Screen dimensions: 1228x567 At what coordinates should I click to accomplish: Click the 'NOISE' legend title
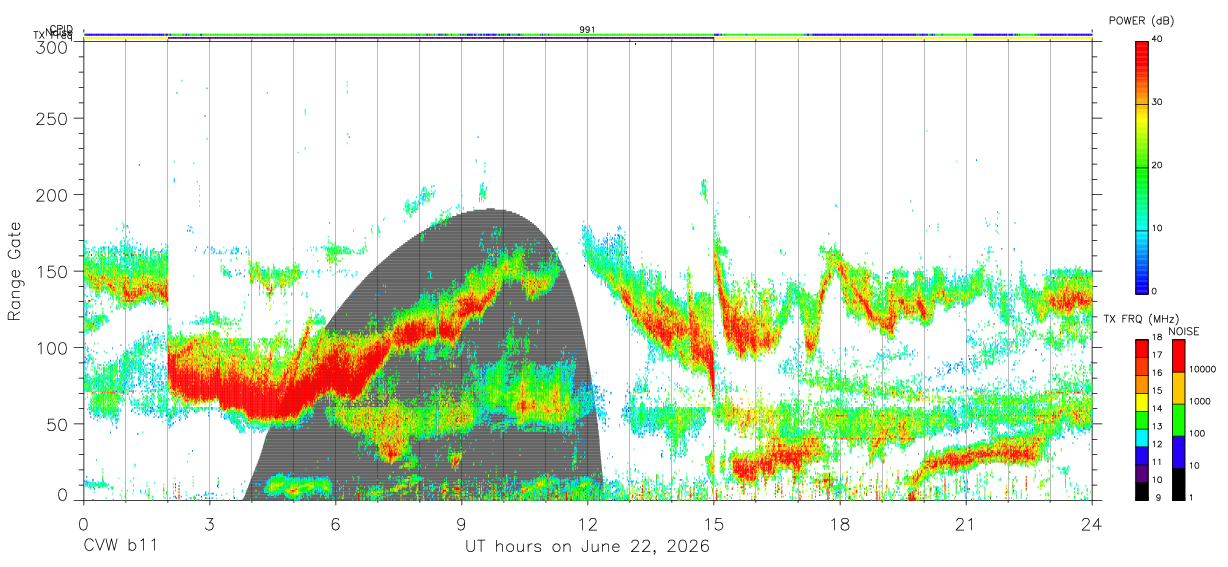(1183, 331)
